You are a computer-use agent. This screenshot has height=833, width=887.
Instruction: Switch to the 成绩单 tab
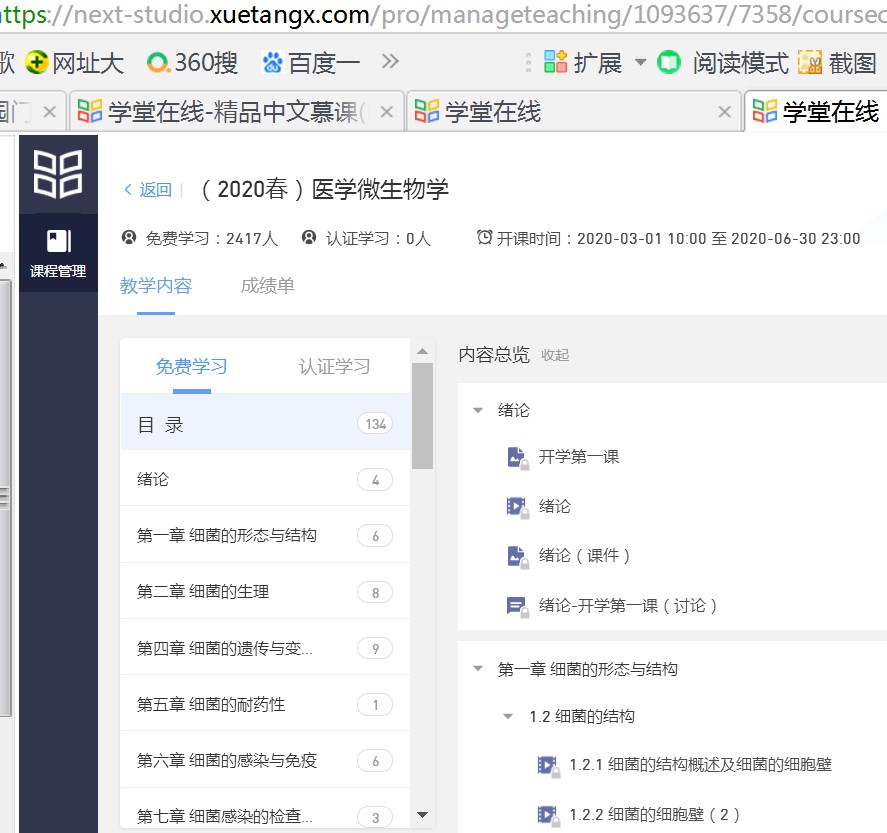(267, 286)
